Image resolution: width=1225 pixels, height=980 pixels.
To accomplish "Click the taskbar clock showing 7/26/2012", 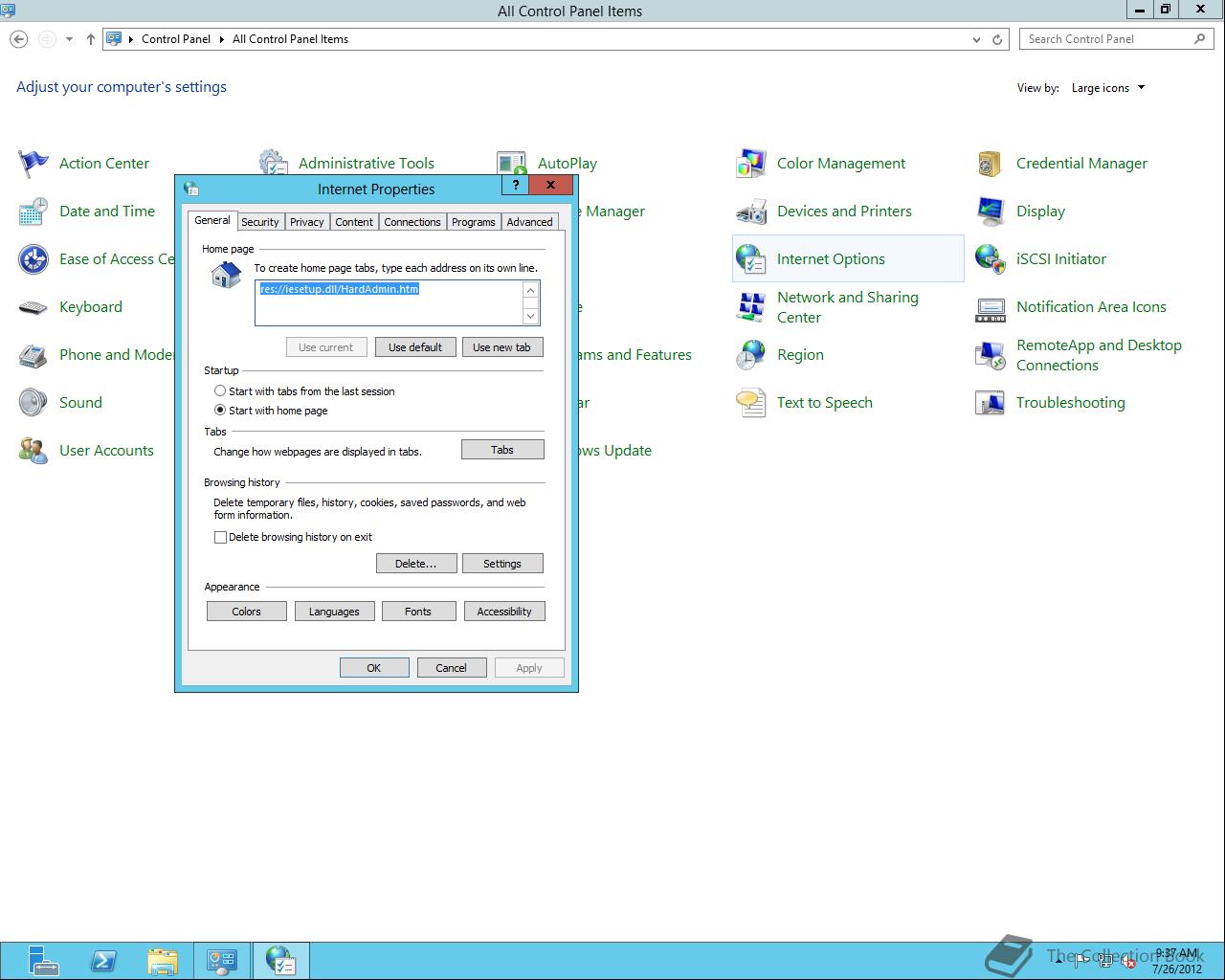I will point(1176,961).
